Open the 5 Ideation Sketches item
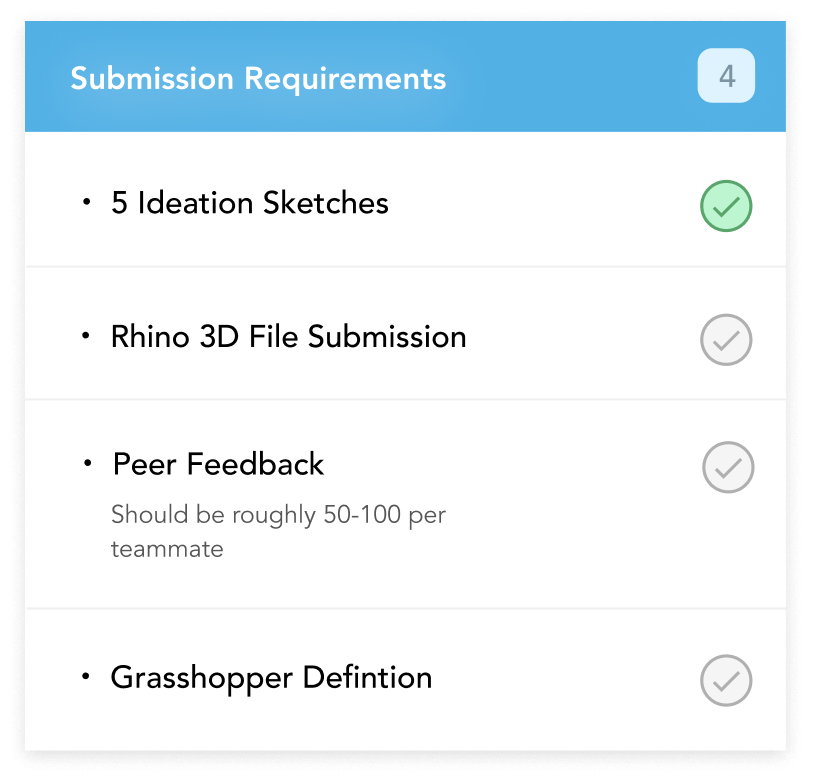The height and width of the screenshot is (780, 813). click(250, 203)
